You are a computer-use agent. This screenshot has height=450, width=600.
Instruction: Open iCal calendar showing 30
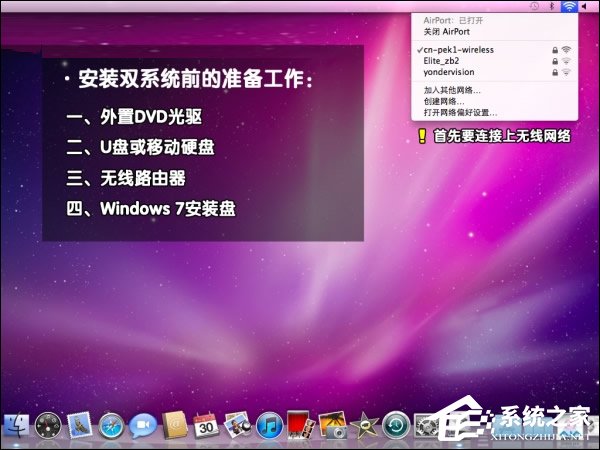pos(206,427)
